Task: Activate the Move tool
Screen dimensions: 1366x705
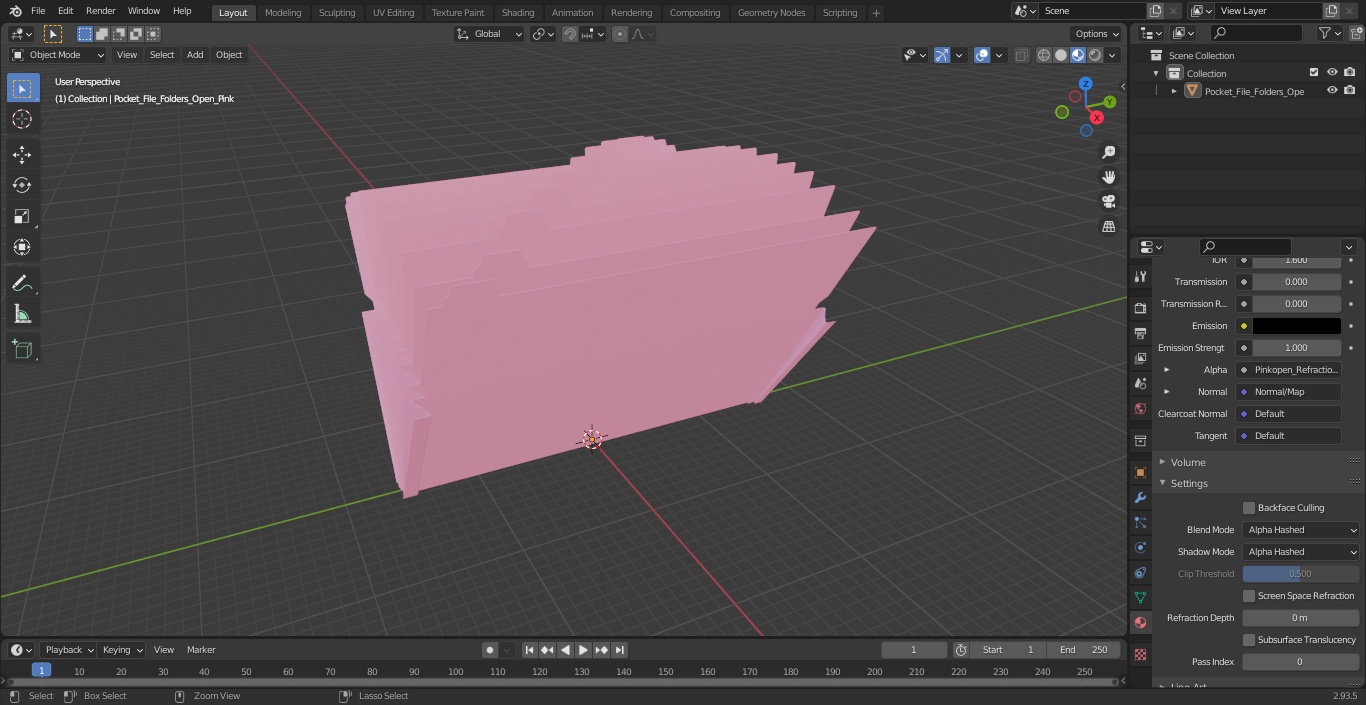Action: click(x=22, y=154)
